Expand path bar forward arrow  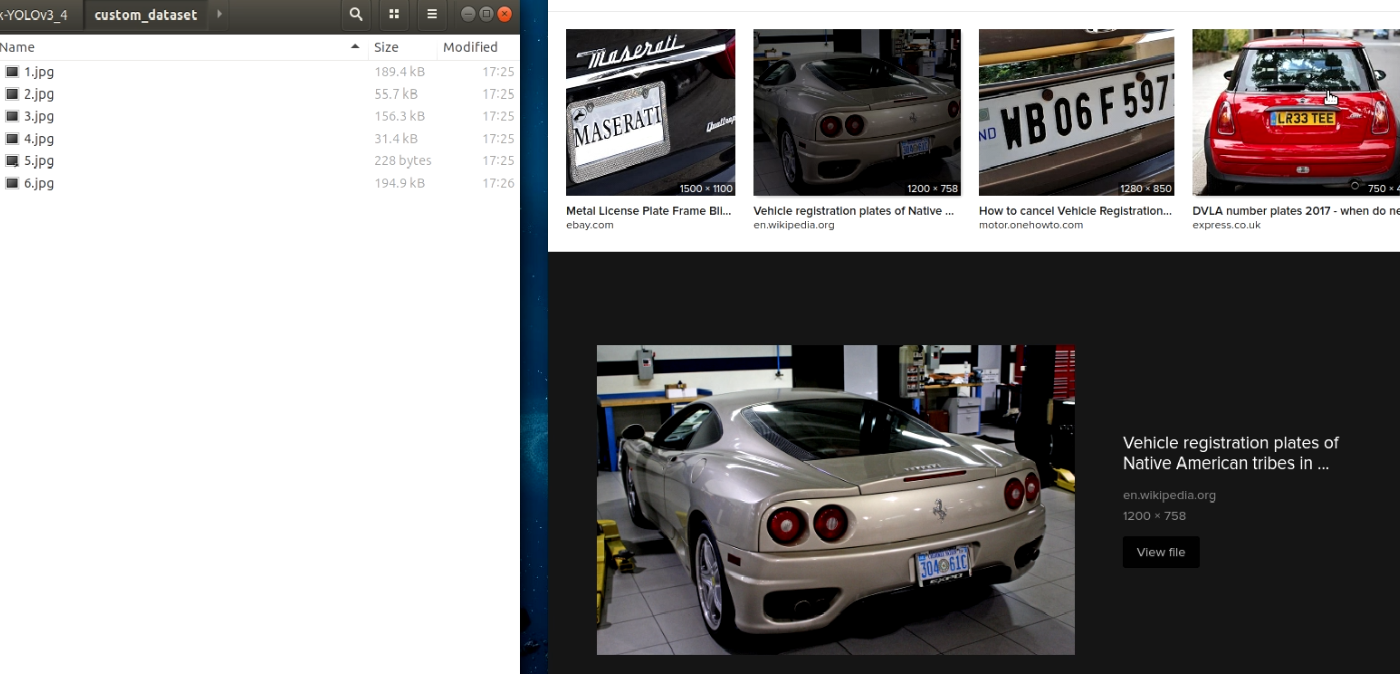pyautogui.click(x=219, y=14)
